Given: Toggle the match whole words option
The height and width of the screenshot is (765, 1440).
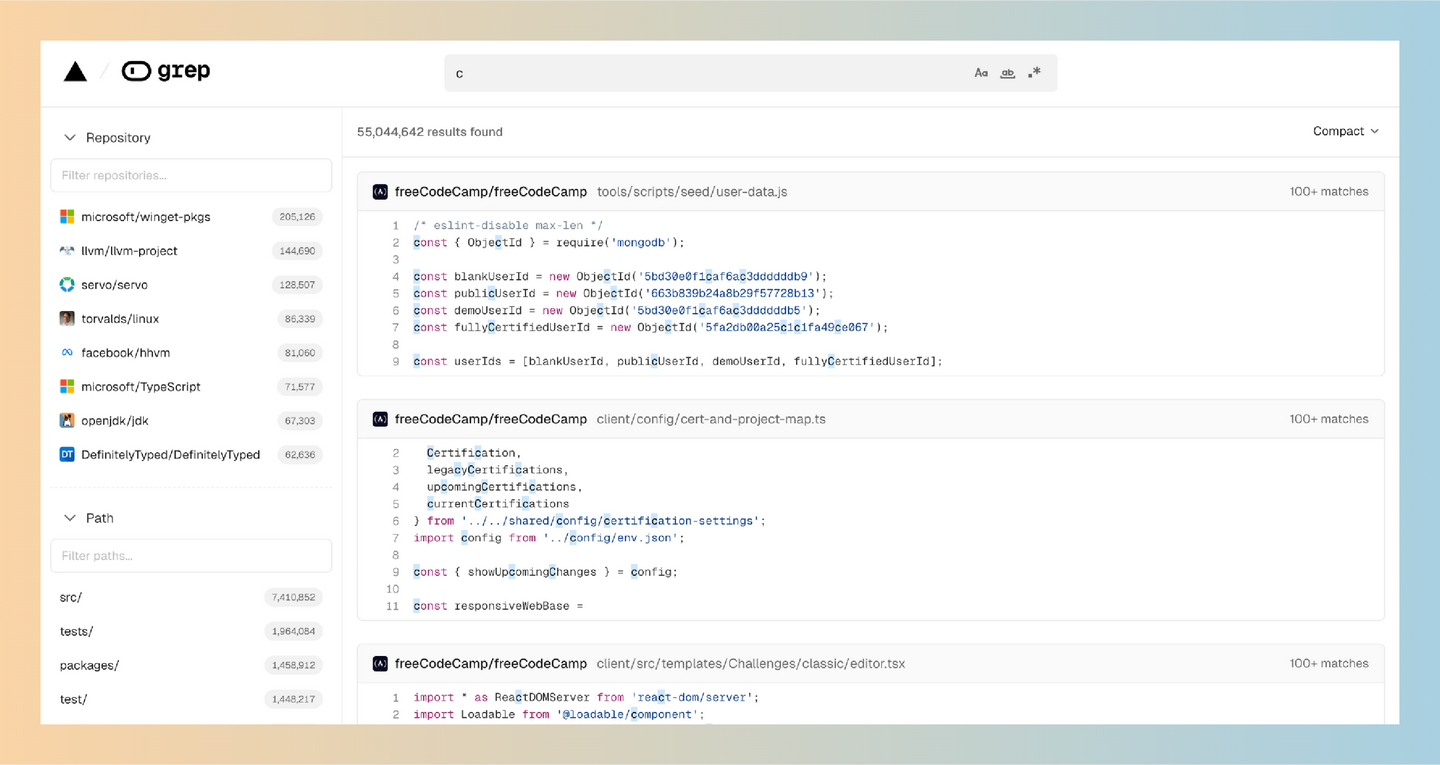Looking at the screenshot, I should tap(1008, 73).
